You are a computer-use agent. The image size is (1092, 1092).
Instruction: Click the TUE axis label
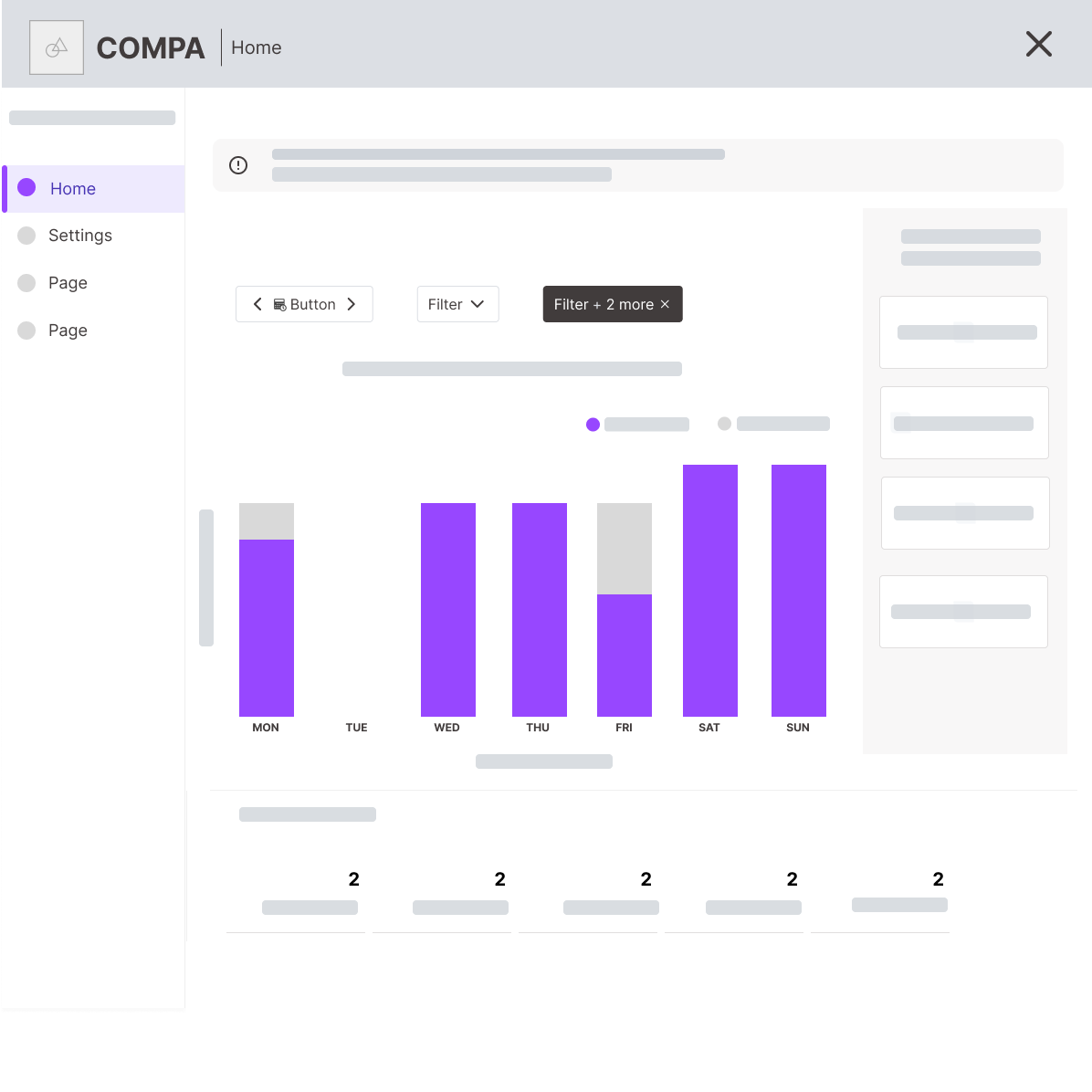[357, 728]
